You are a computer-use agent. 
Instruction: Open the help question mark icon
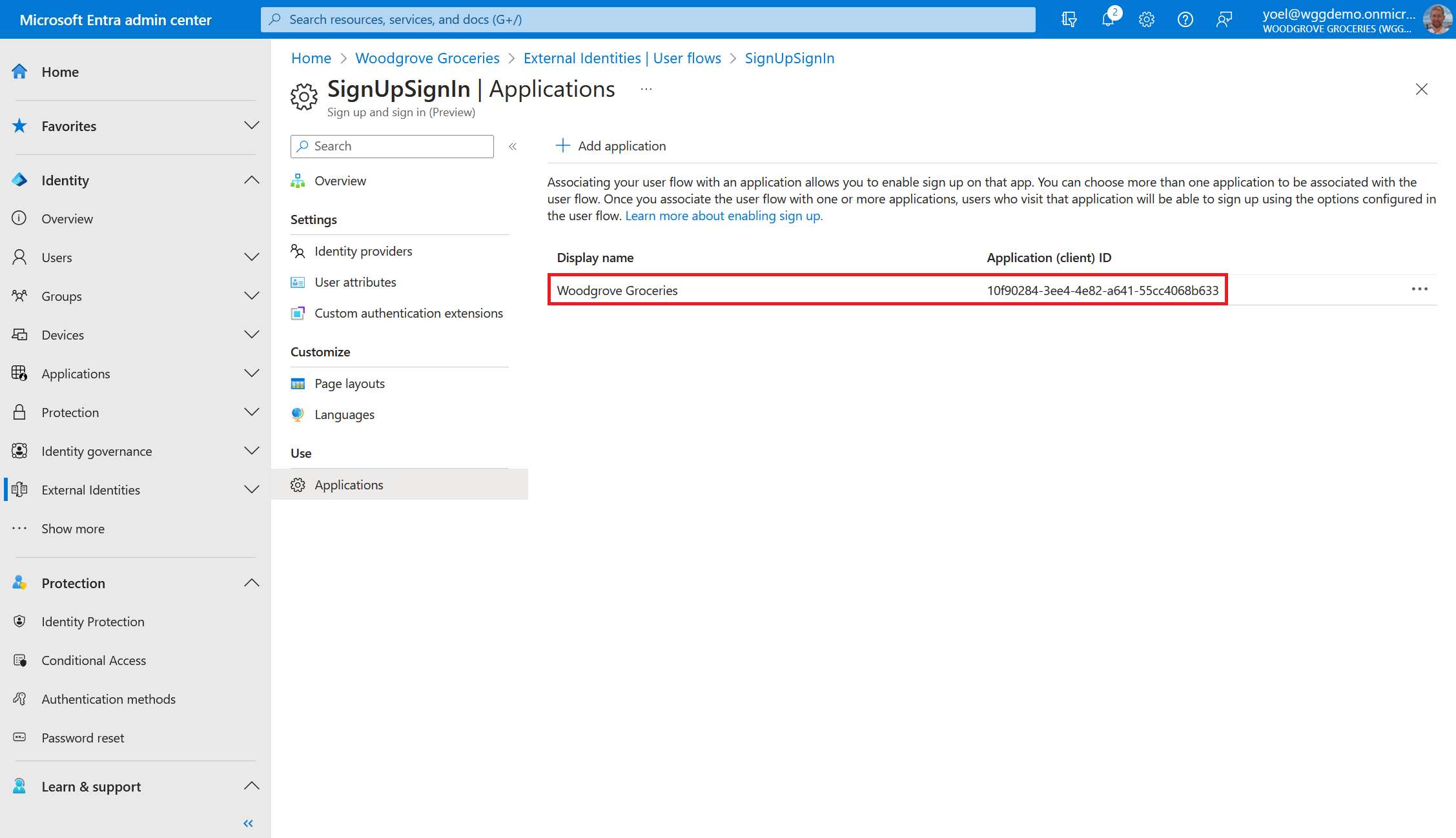pos(1185,19)
